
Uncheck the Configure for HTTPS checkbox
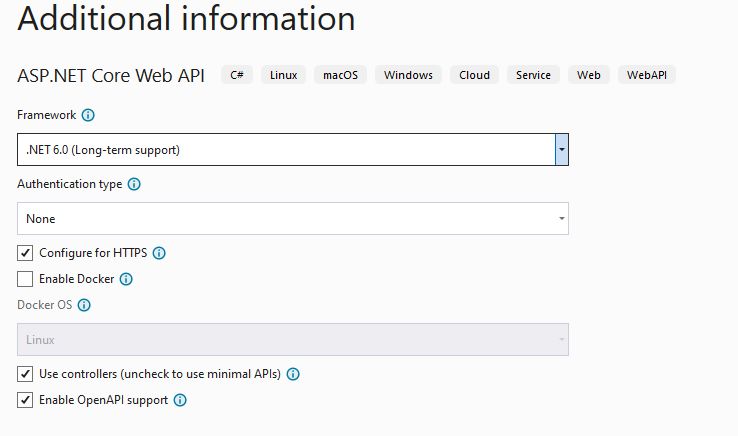pos(25,253)
